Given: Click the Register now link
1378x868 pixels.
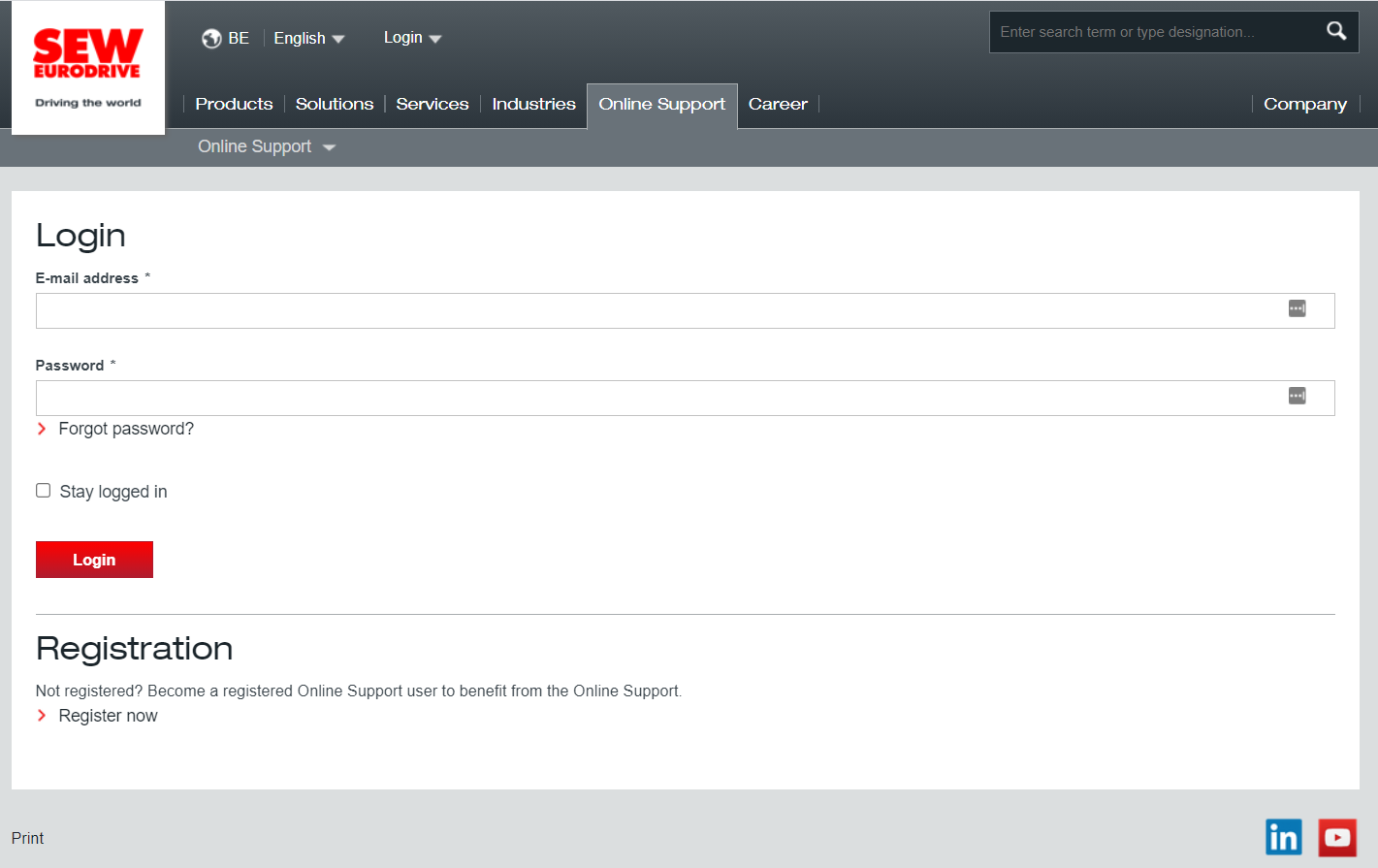Looking at the screenshot, I should click(x=108, y=716).
